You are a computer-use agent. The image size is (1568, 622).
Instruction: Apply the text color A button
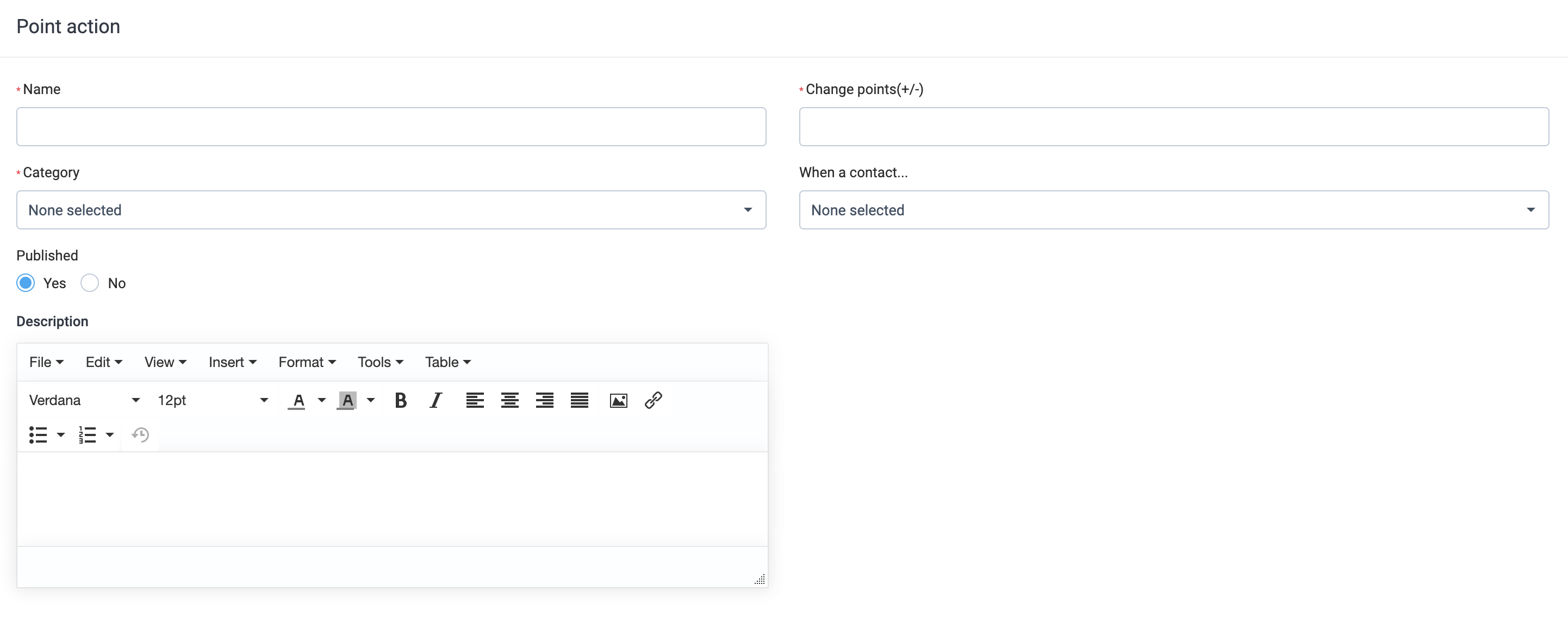[297, 401]
